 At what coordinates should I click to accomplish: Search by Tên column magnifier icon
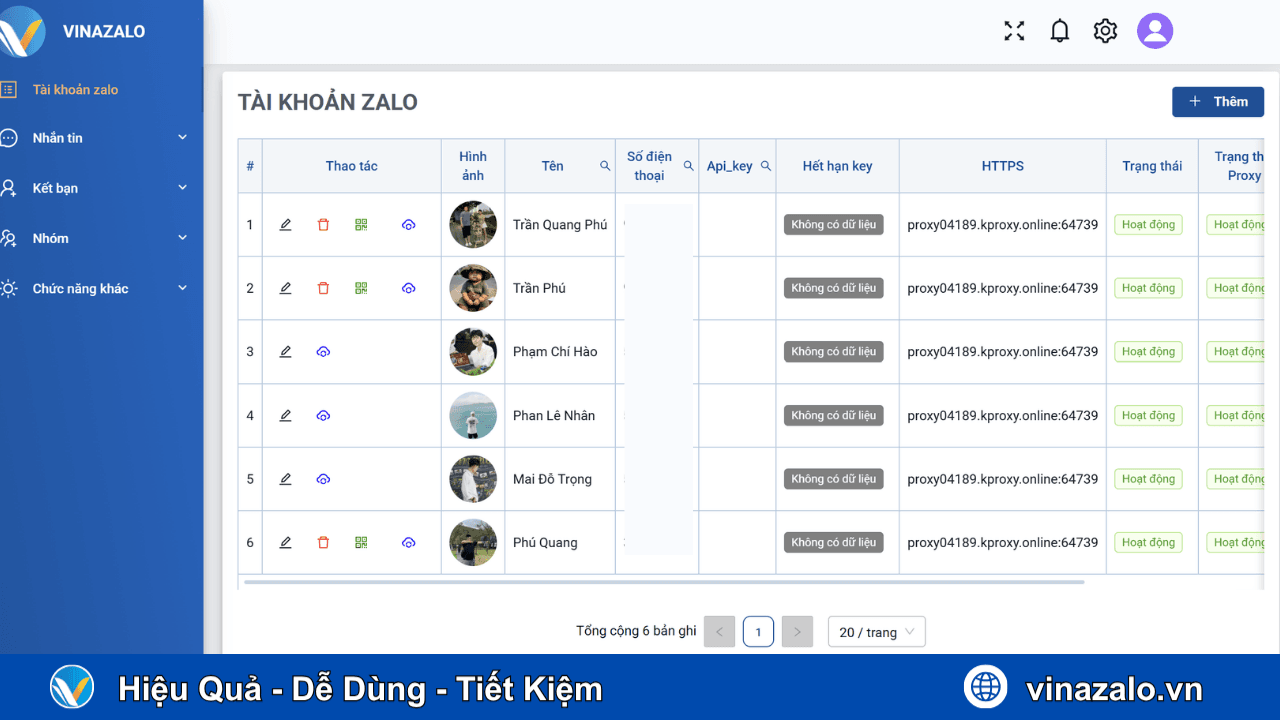click(605, 166)
